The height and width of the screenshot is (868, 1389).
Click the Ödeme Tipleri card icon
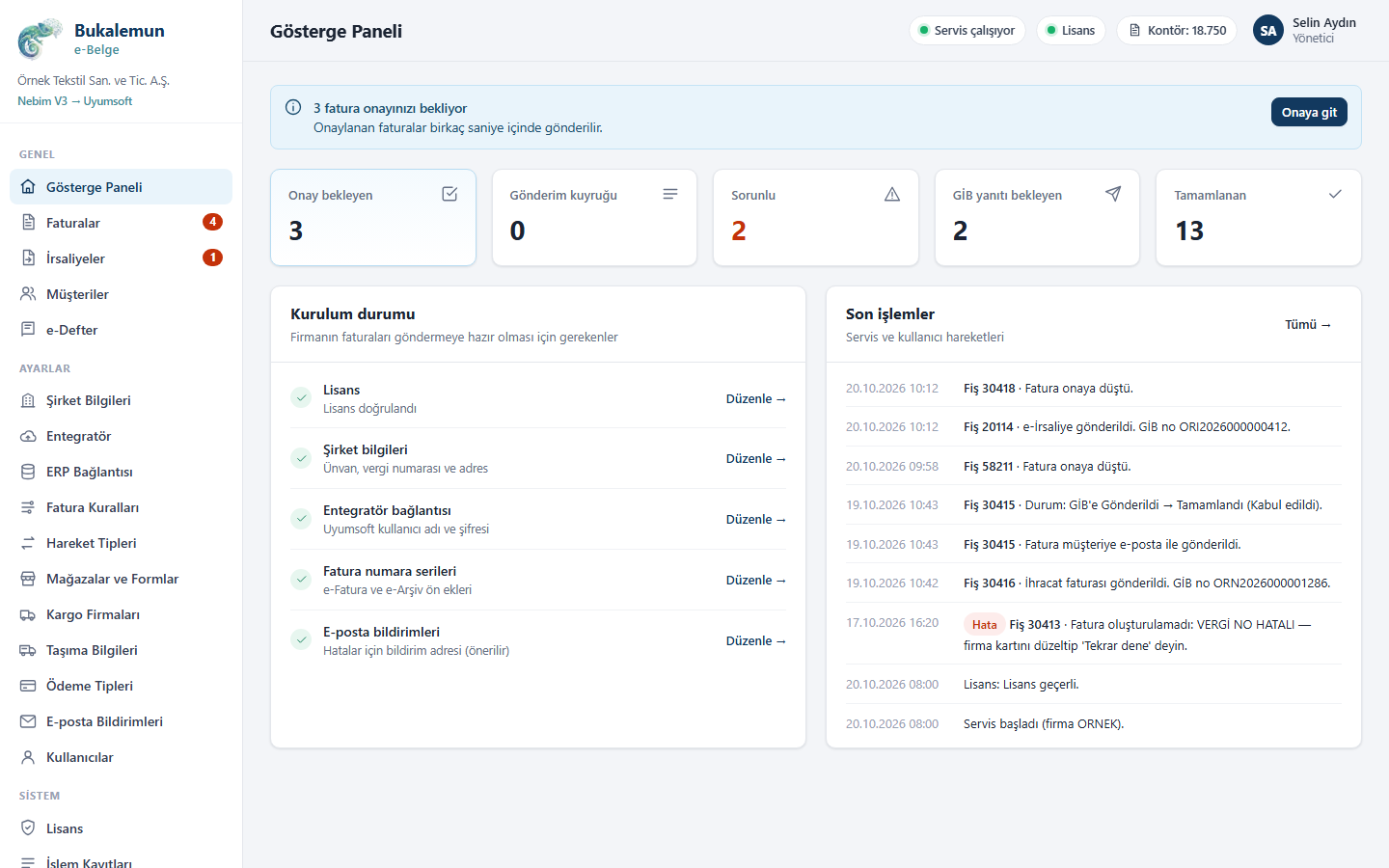[x=28, y=686]
